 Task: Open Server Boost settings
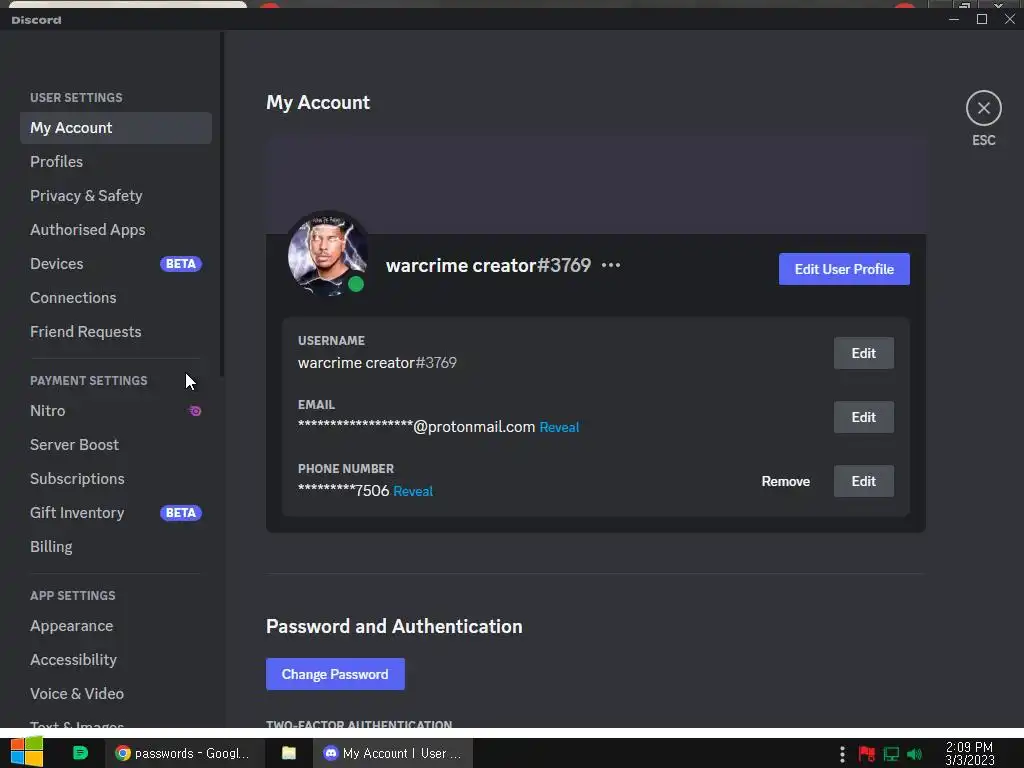116,445
